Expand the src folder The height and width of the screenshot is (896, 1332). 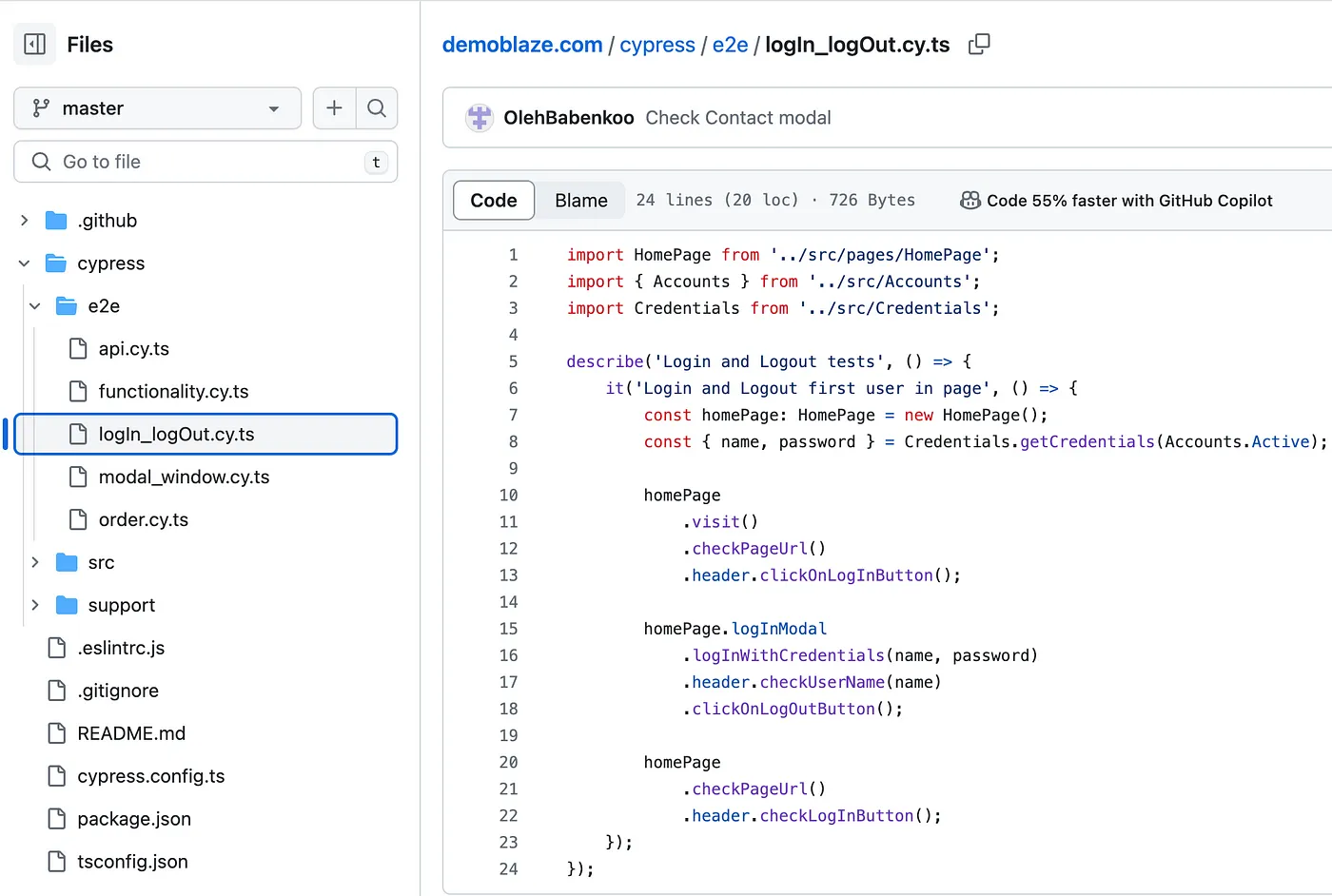click(35, 562)
